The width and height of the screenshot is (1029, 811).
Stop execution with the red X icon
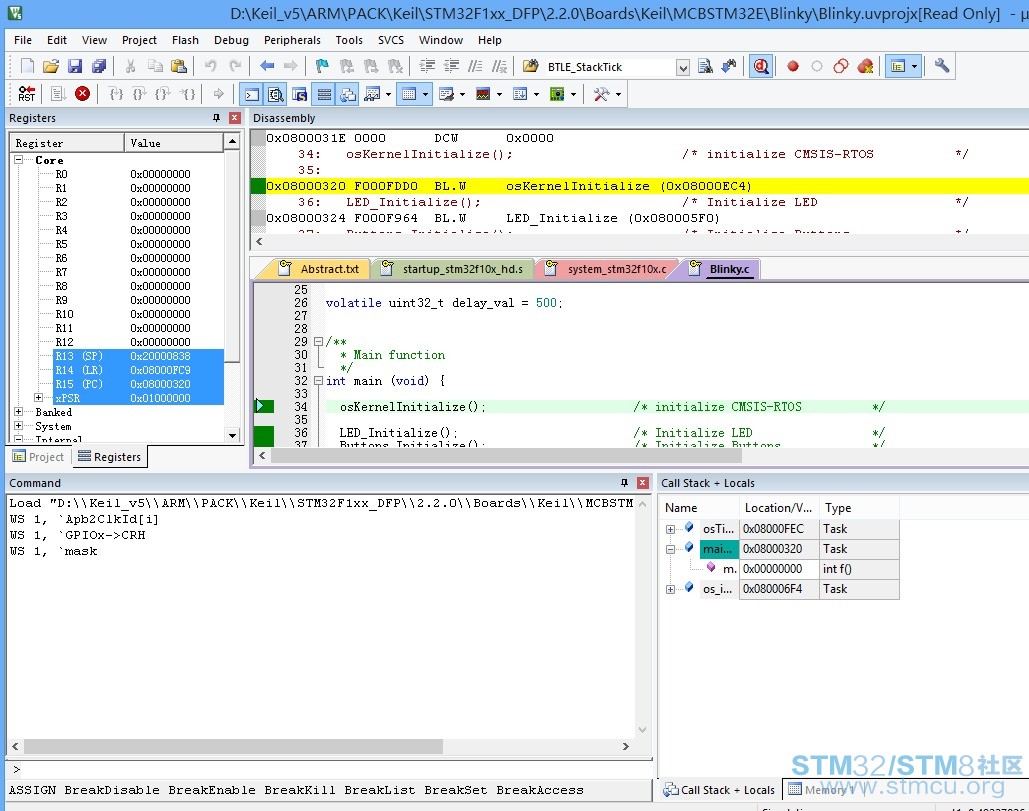click(82, 94)
